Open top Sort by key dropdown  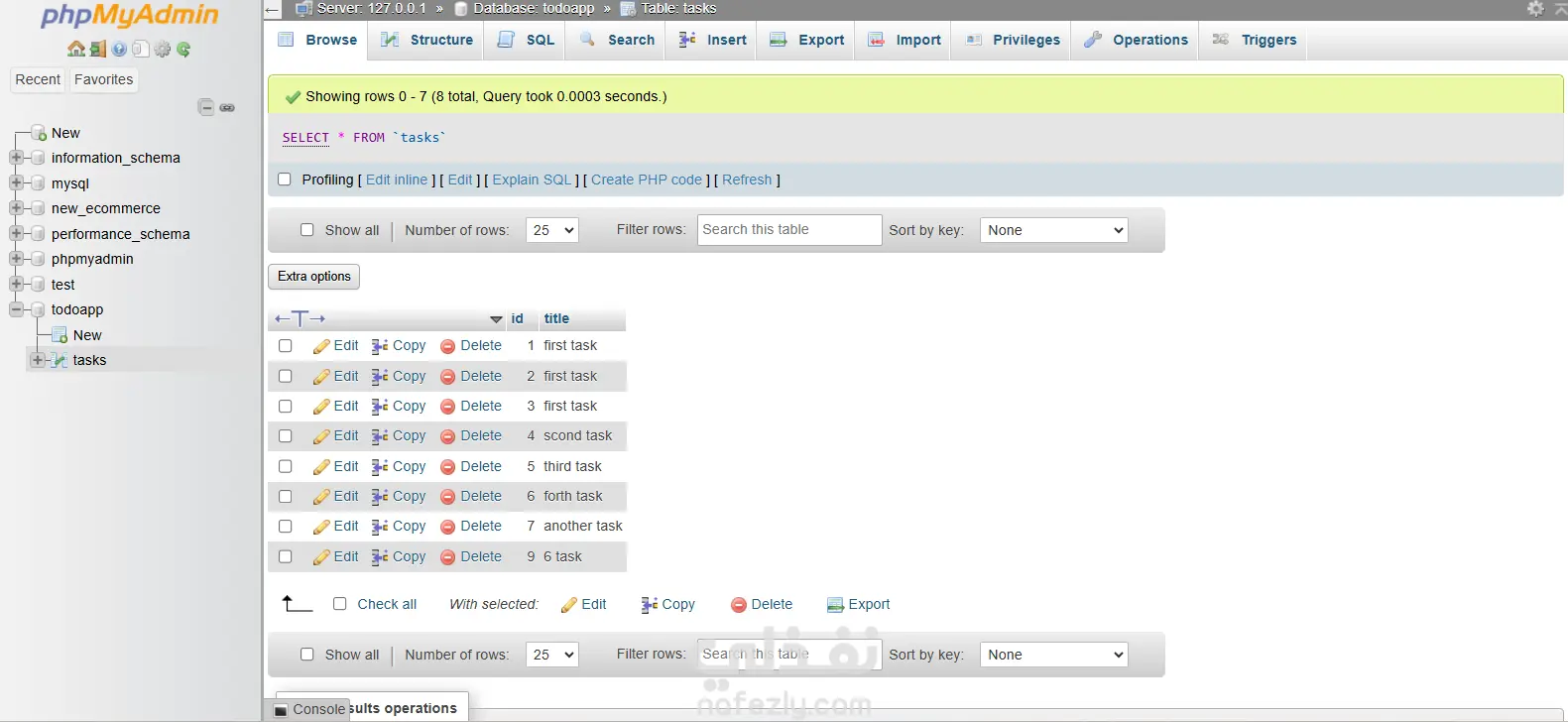click(x=1054, y=230)
